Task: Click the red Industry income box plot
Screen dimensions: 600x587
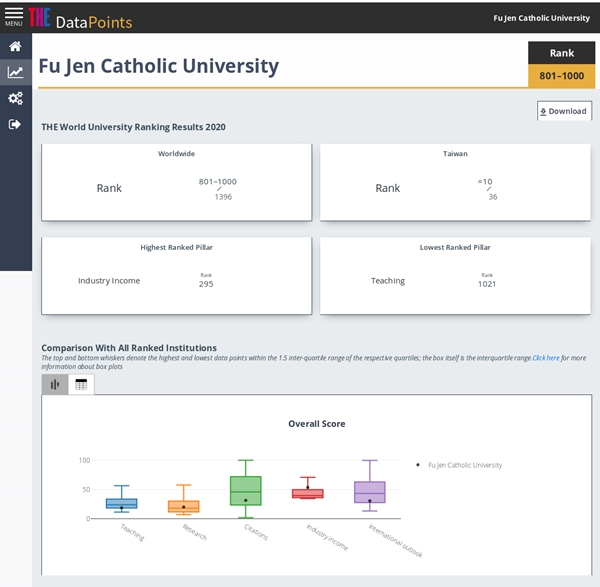Action: point(308,493)
